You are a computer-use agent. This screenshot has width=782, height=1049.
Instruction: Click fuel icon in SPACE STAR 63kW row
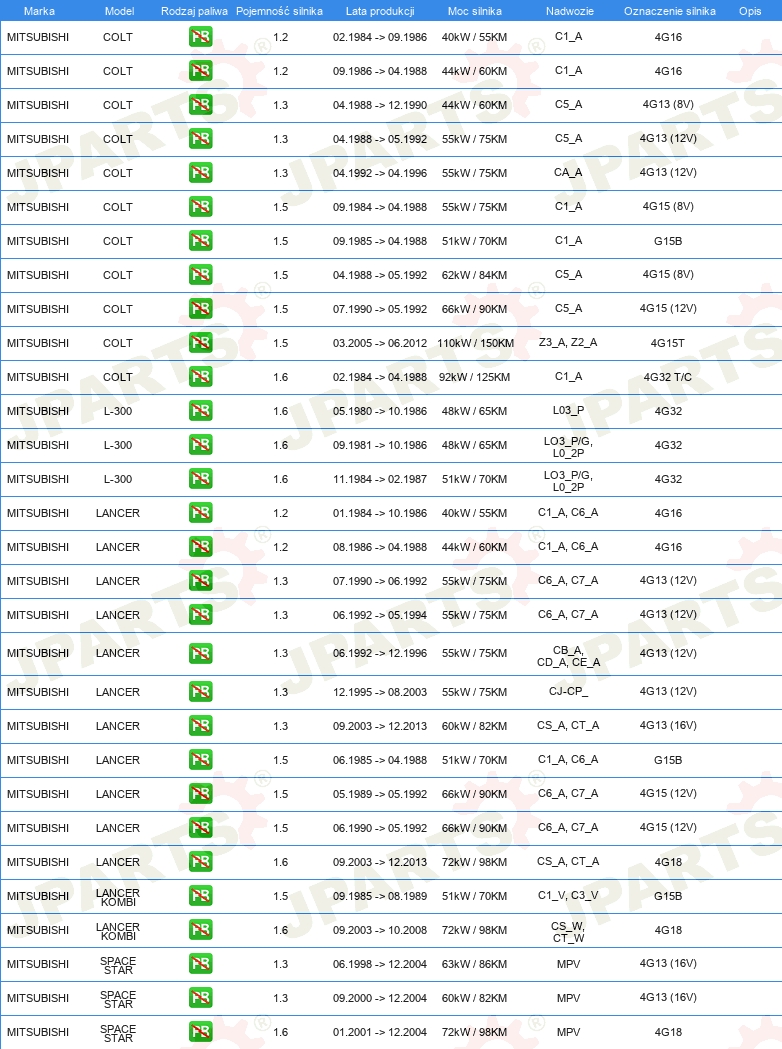pos(201,963)
